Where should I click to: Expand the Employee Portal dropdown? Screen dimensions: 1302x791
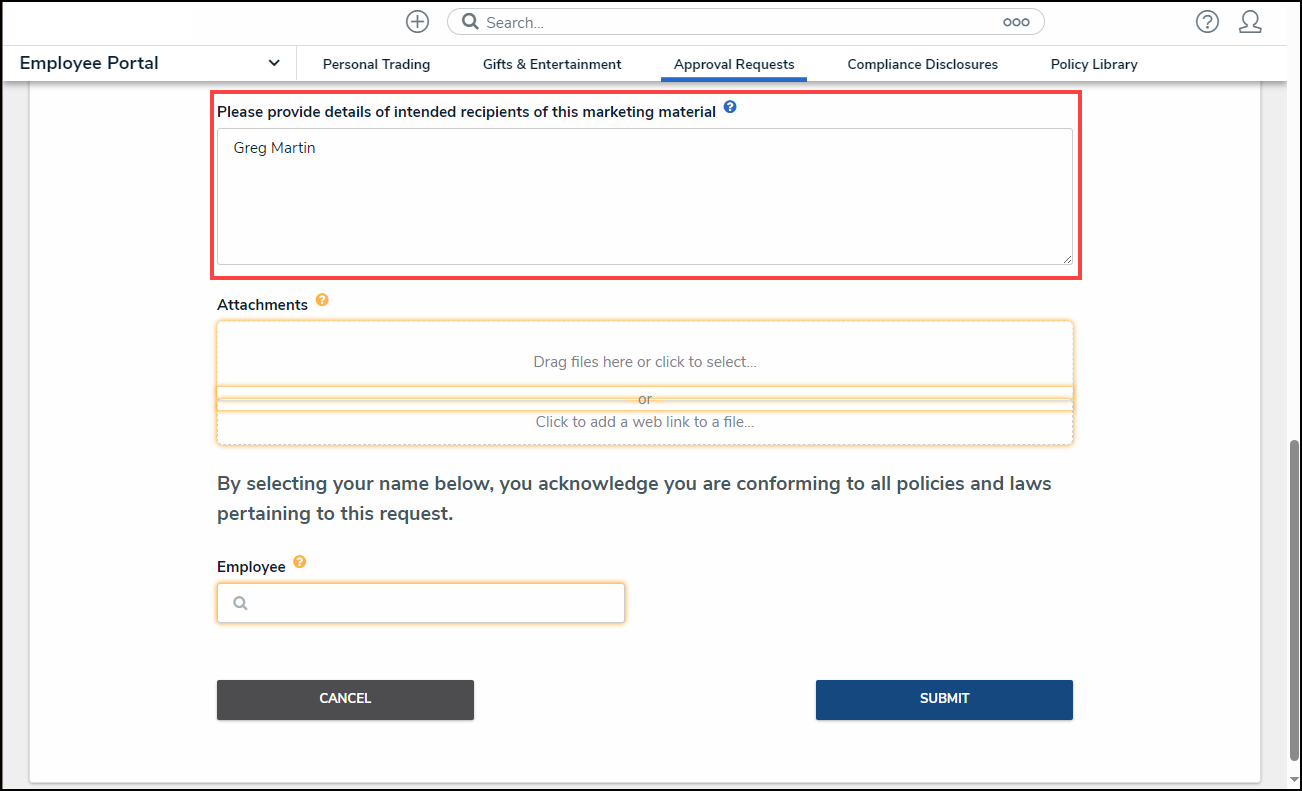coord(274,63)
